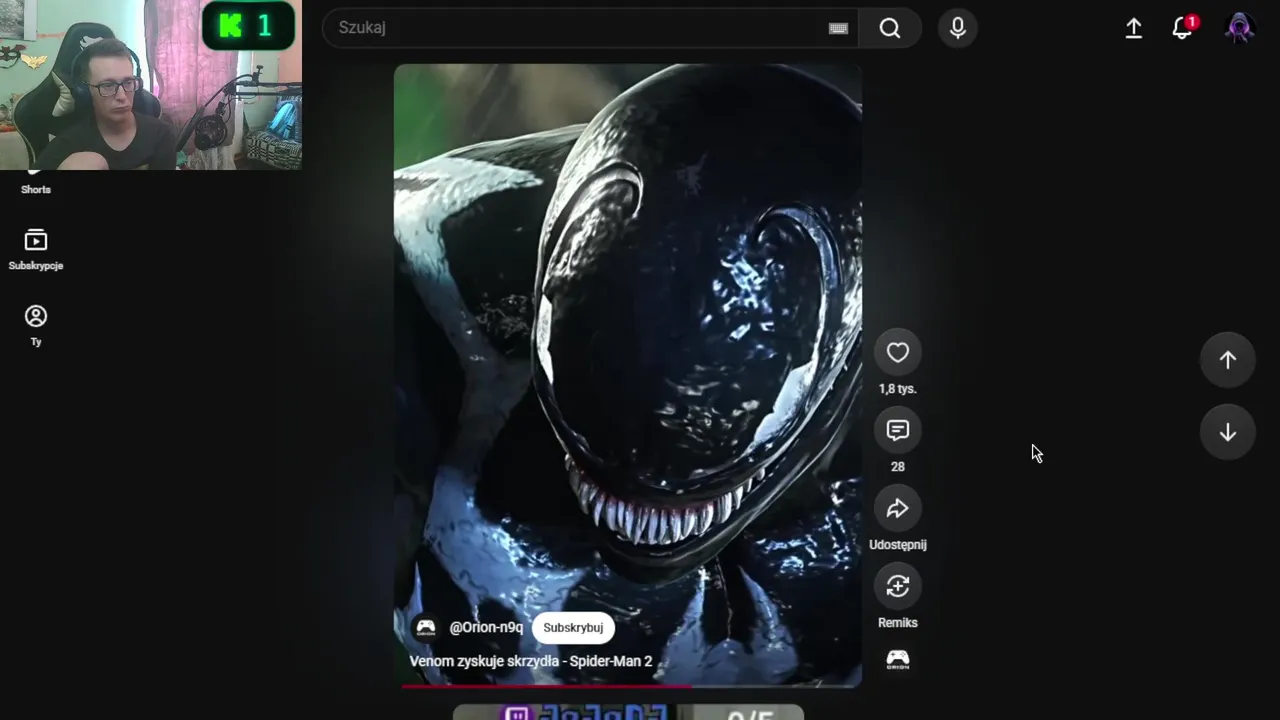Image resolution: width=1280 pixels, height=720 pixels.
Task: Remix this short with Remiks
Action: pos(898,586)
